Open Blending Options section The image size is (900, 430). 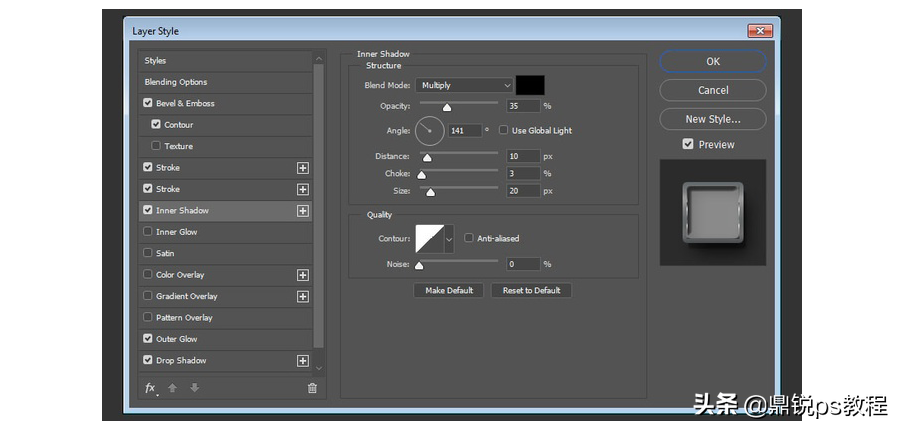tap(226, 82)
